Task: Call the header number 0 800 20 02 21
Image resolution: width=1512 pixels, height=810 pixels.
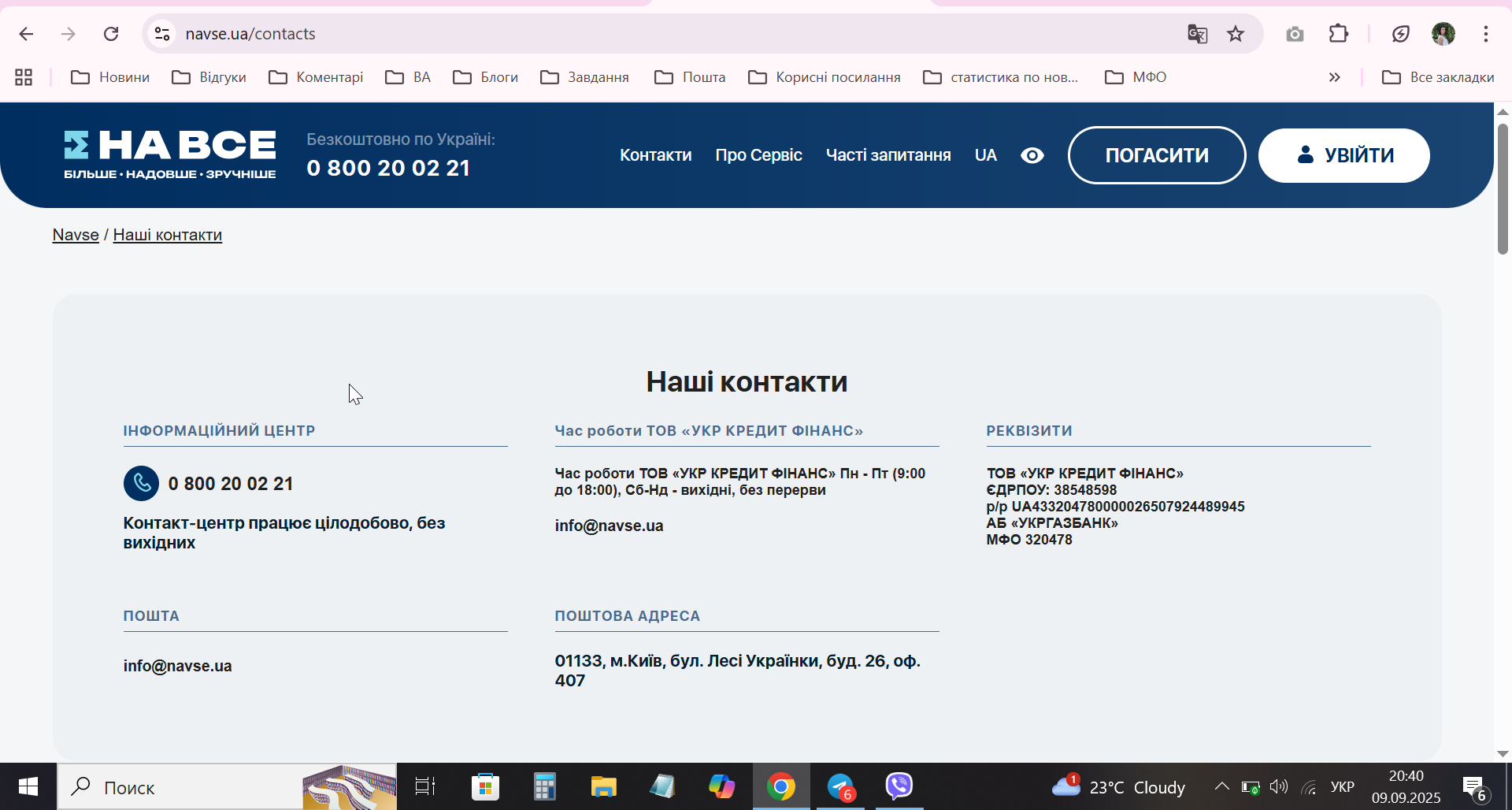Action: coord(388,168)
